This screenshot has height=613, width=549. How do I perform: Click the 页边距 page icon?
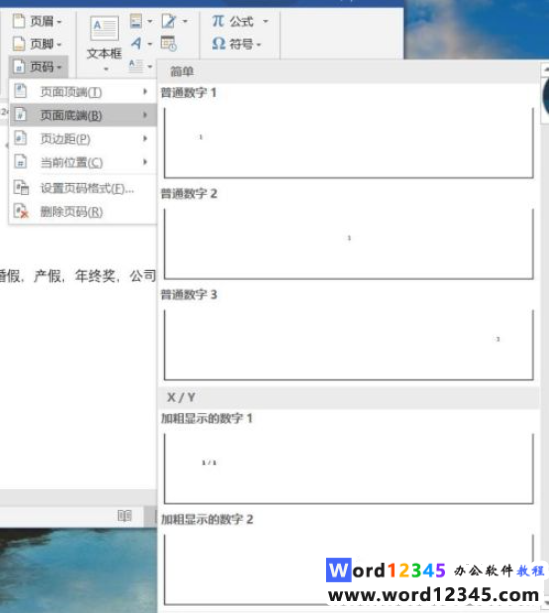tap(20, 138)
